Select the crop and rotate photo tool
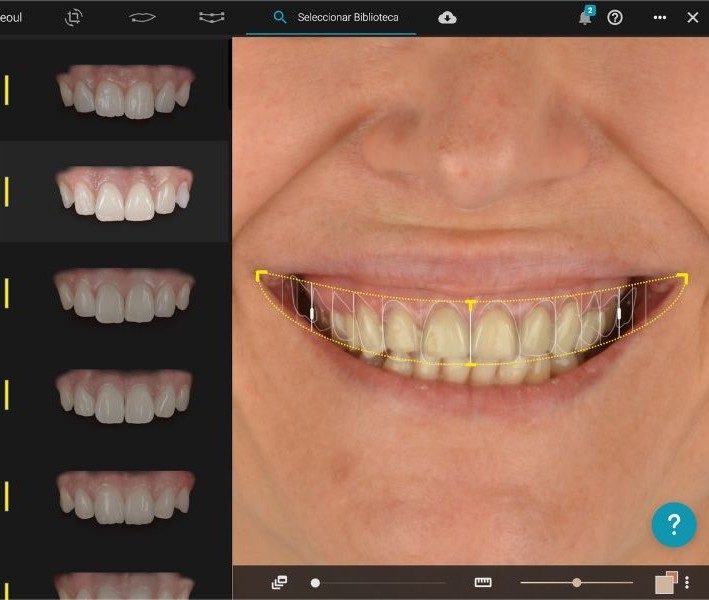Viewport: 709px width, 600px height. click(x=73, y=17)
